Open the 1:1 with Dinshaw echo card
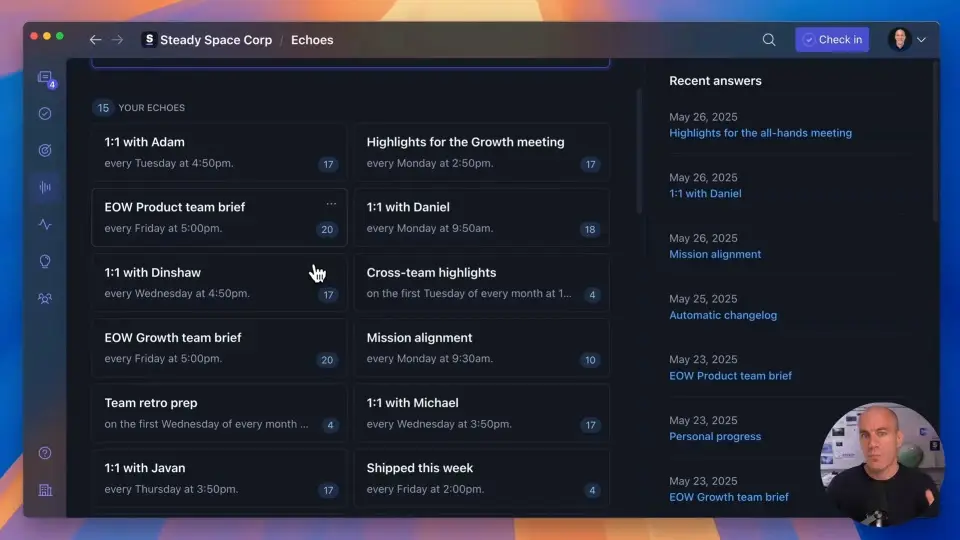 218,282
